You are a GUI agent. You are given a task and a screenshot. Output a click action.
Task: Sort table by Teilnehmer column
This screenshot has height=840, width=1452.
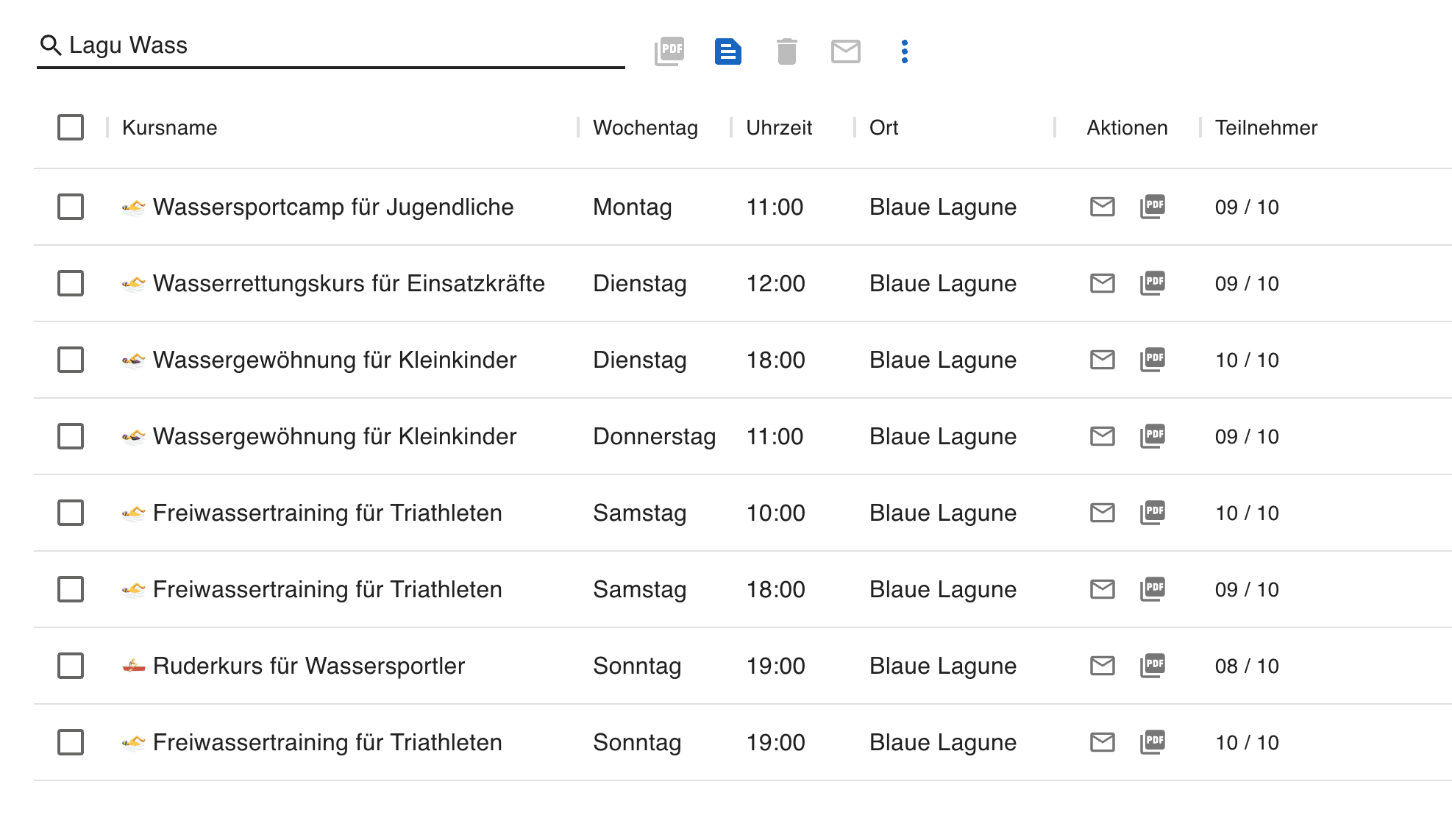(1265, 127)
